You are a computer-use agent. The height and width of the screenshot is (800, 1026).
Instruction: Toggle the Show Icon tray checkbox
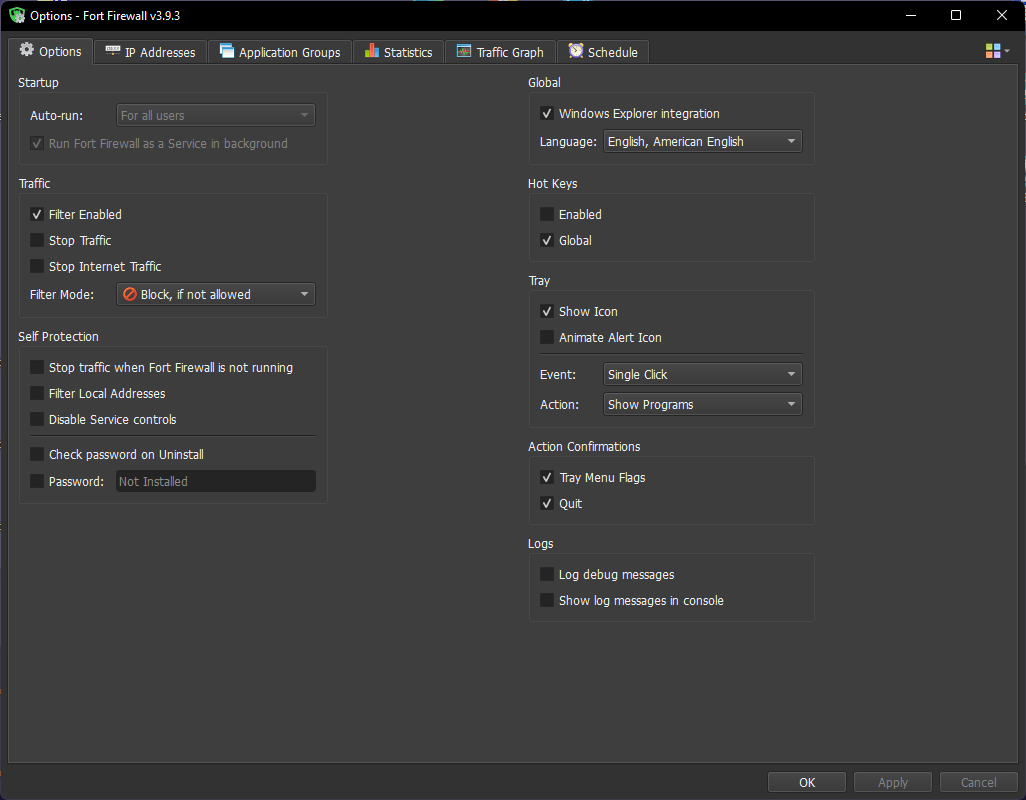(547, 311)
